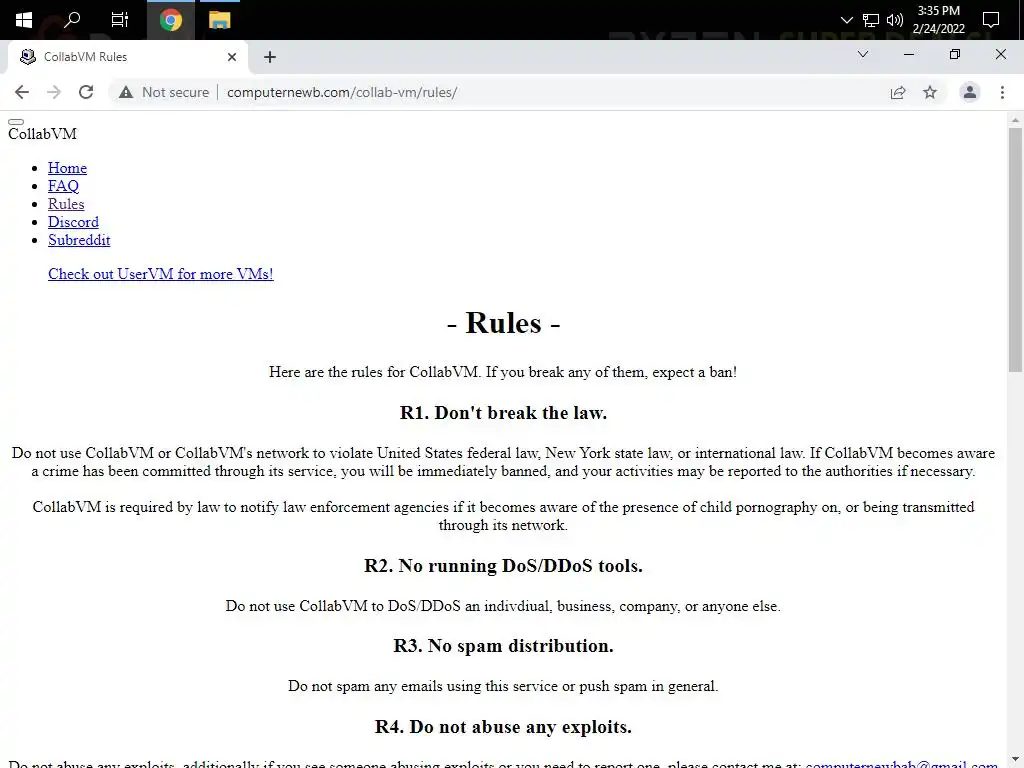
Task: Minimize the Chrome window
Action: click(908, 54)
